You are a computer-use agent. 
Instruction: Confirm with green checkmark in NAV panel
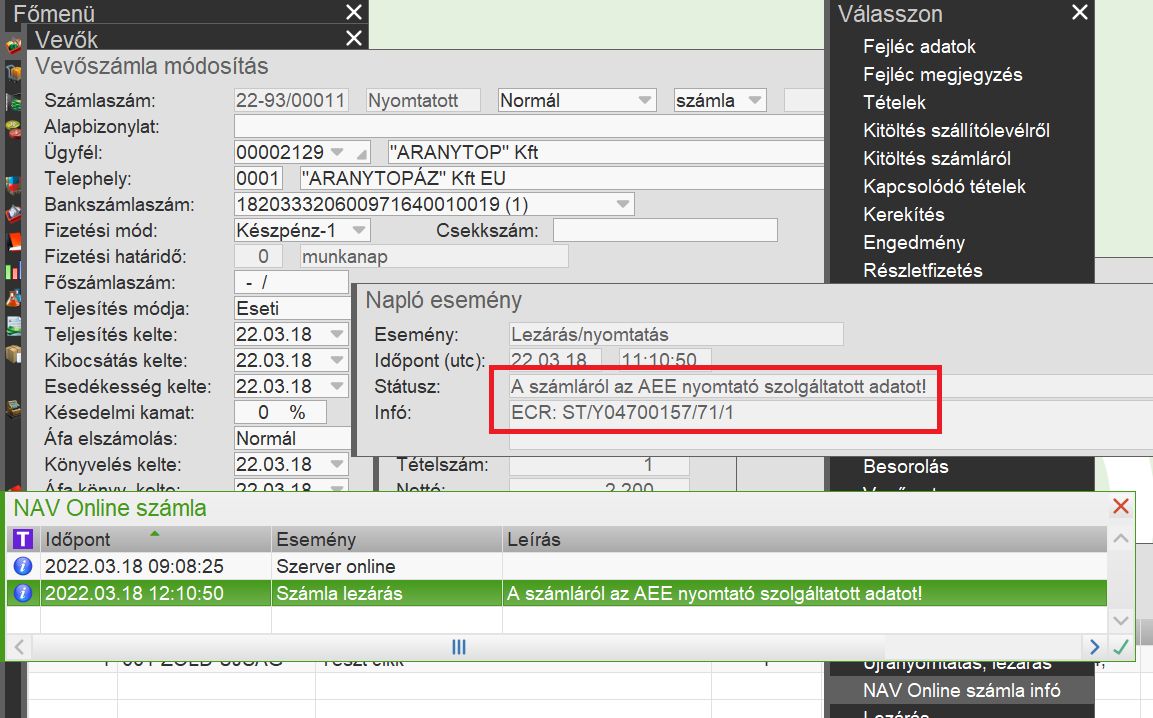tap(1121, 647)
